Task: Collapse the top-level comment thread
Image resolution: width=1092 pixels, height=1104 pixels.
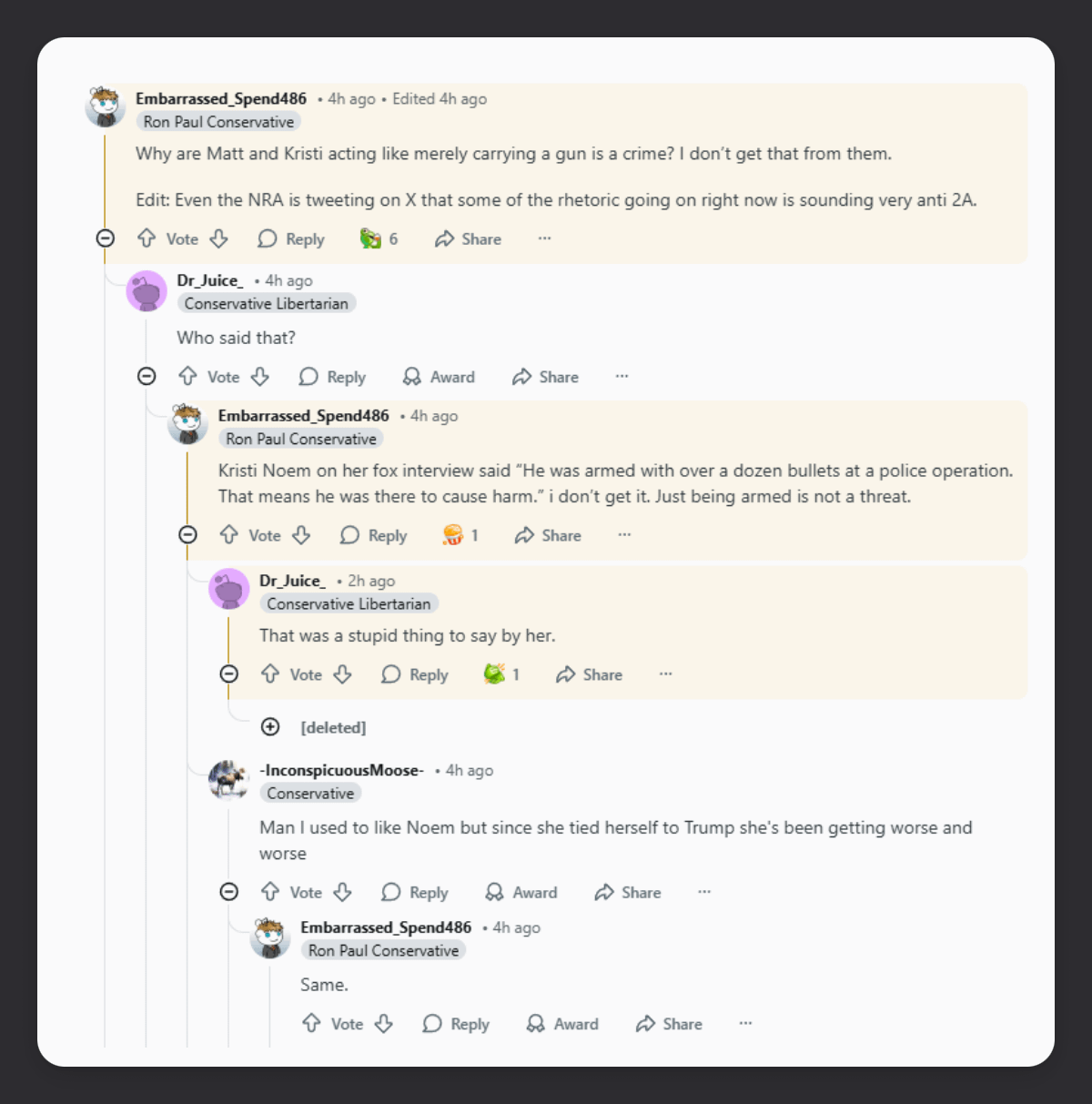Action: click(x=106, y=238)
